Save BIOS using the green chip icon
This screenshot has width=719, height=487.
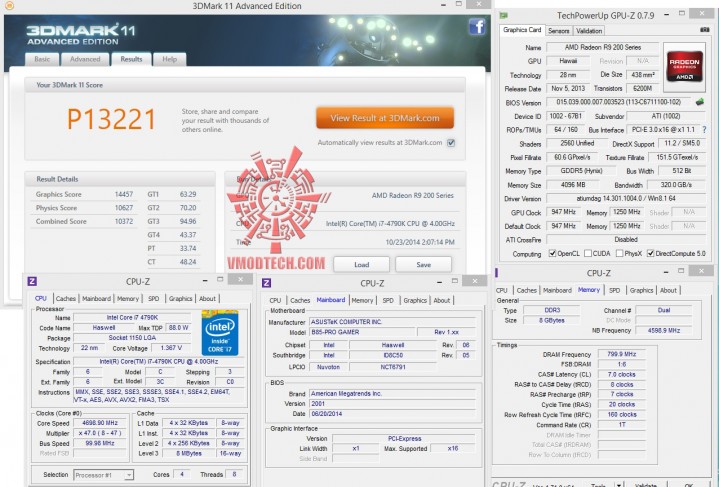[x=700, y=102]
